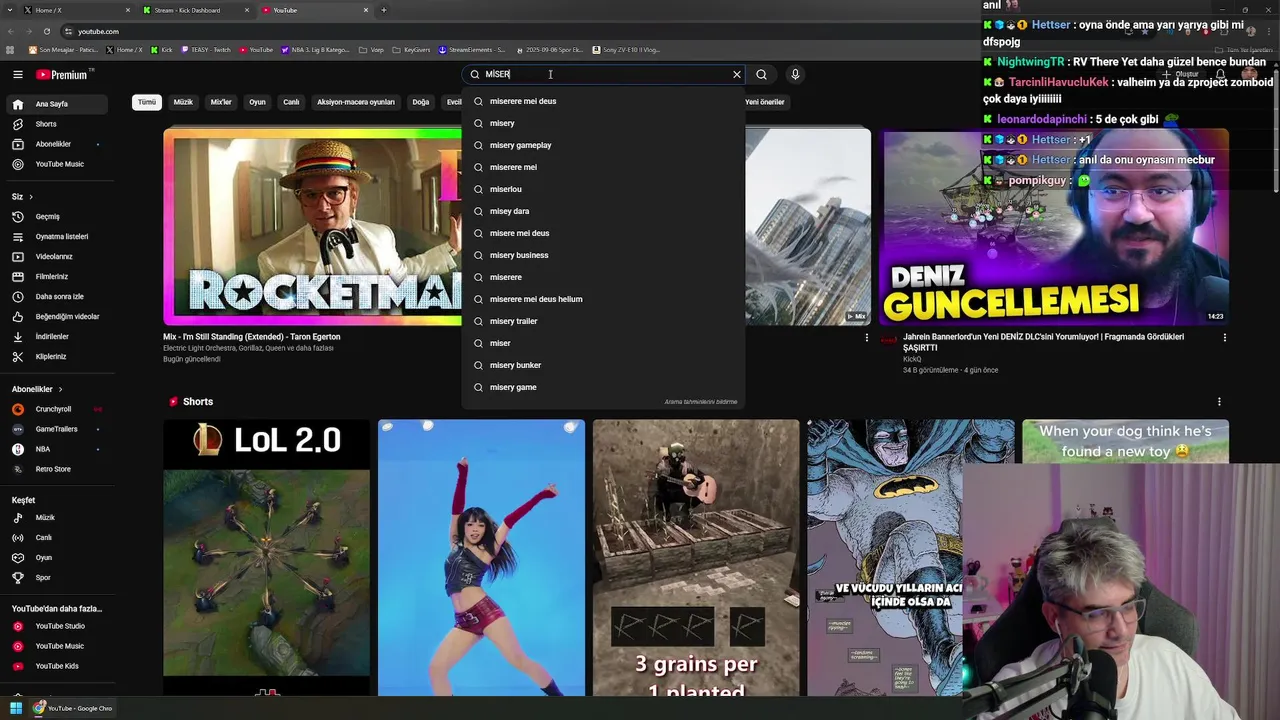Open options menu for Jahrein Bannerlord video
1280x720 pixels.
[1225, 338]
